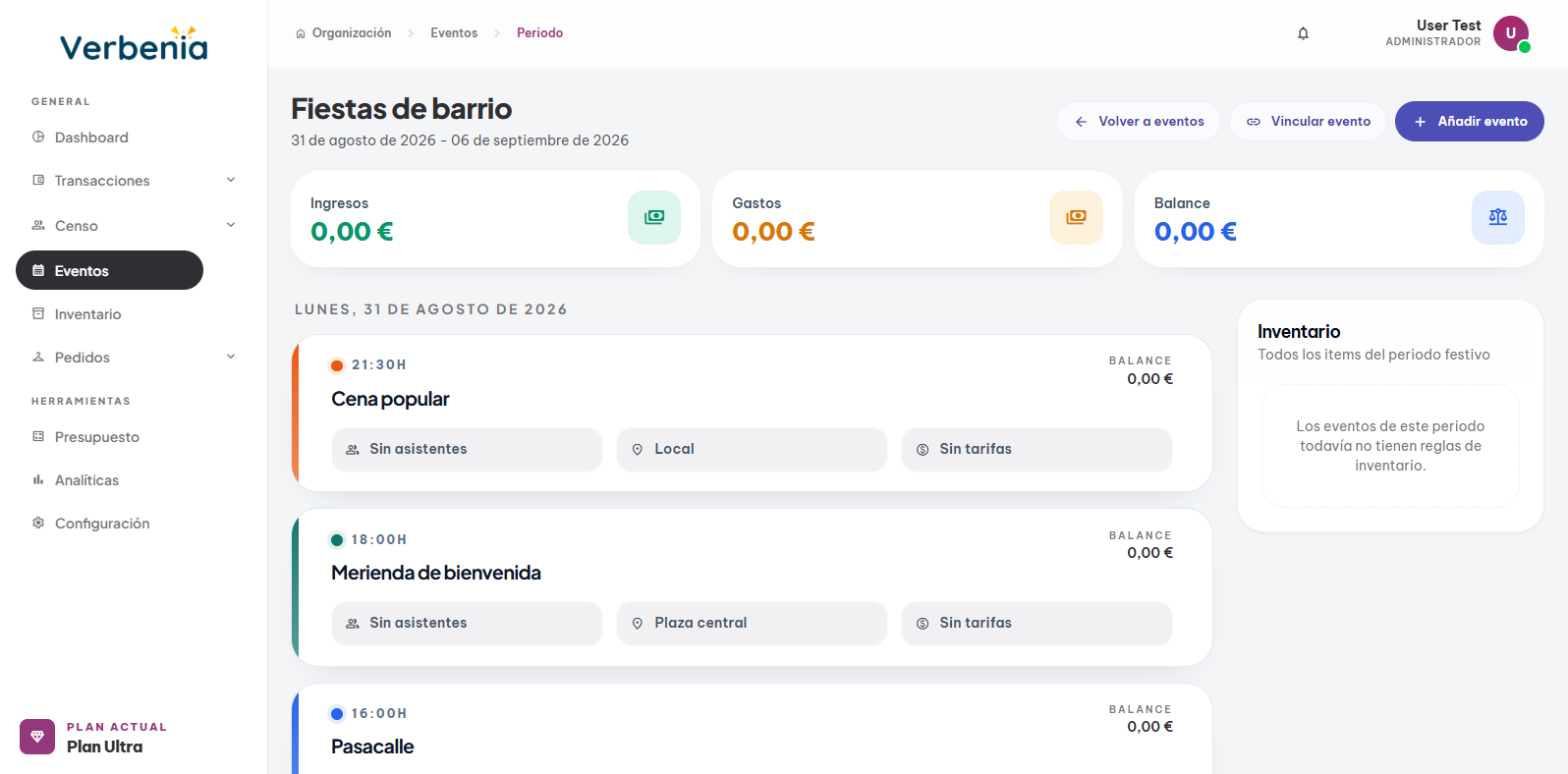Open Sin tarifas chip on Cena popular
The width and height of the screenshot is (1568, 774).
point(1036,449)
